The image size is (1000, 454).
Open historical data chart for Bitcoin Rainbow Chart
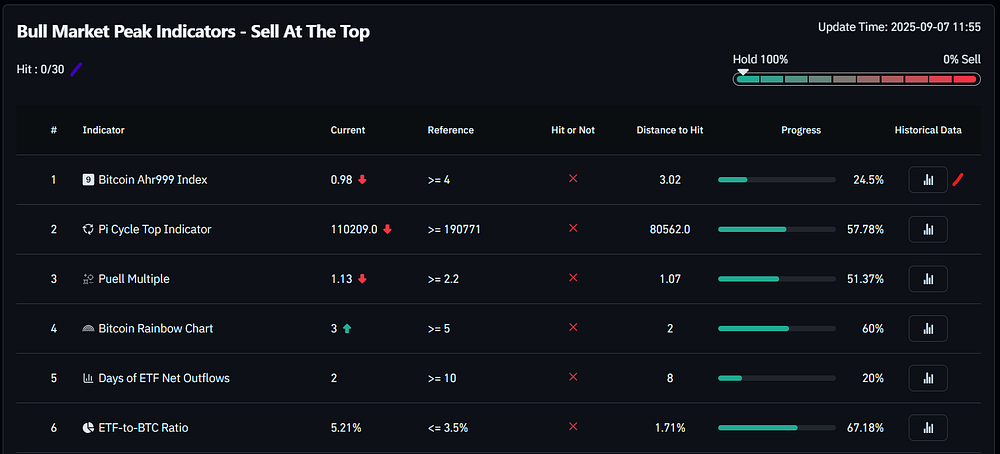point(928,328)
